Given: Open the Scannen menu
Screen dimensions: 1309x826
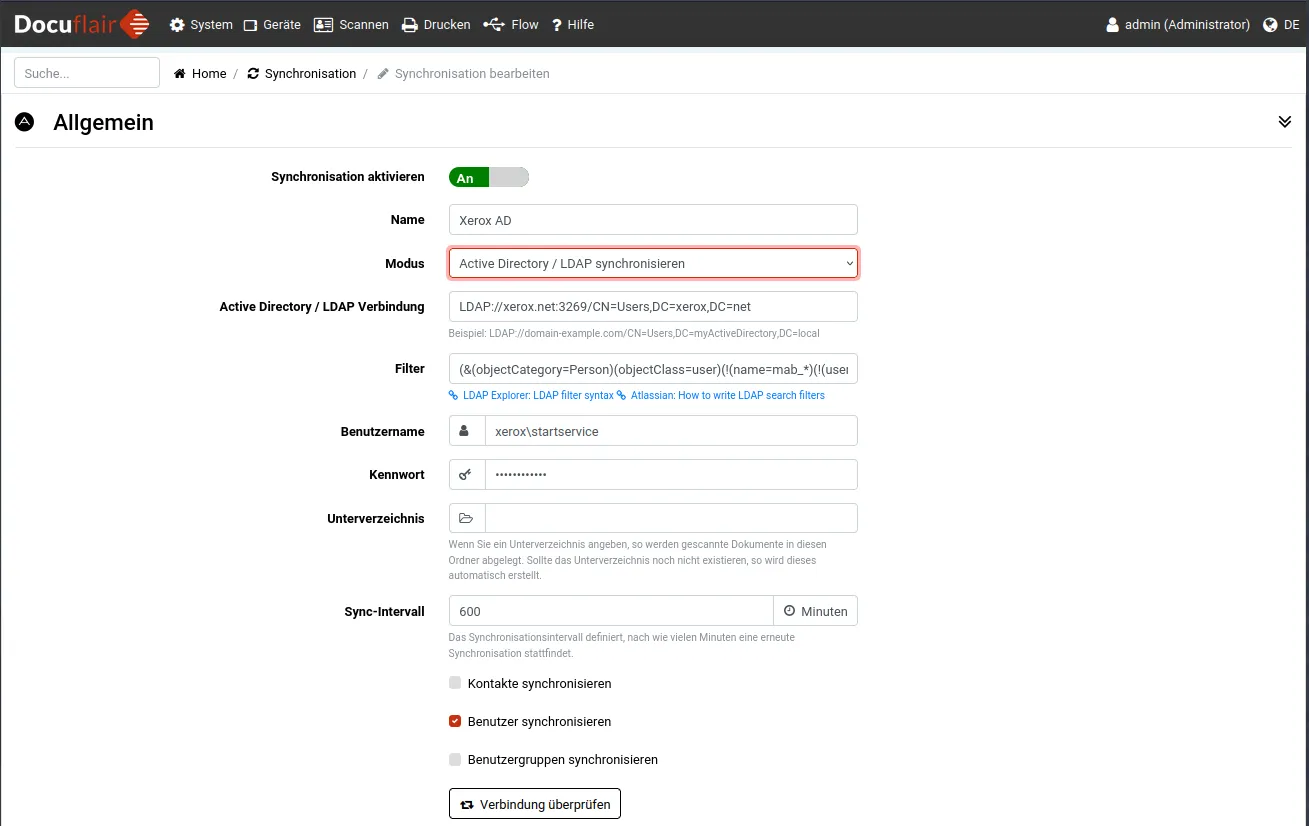Looking at the screenshot, I should pyautogui.click(x=351, y=25).
